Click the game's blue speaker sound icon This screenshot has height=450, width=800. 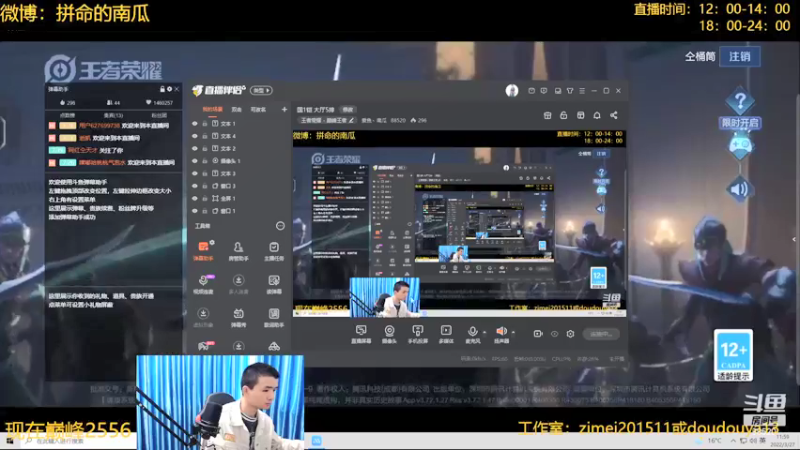pos(740,189)
